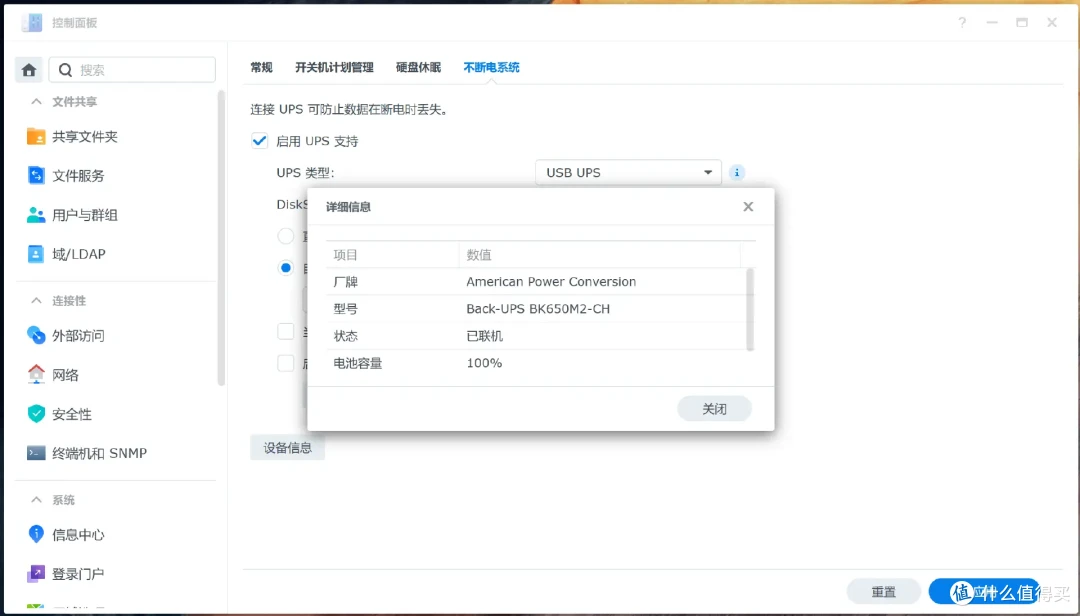Select the 100% battery capacity value

click(x=484, y=363)
